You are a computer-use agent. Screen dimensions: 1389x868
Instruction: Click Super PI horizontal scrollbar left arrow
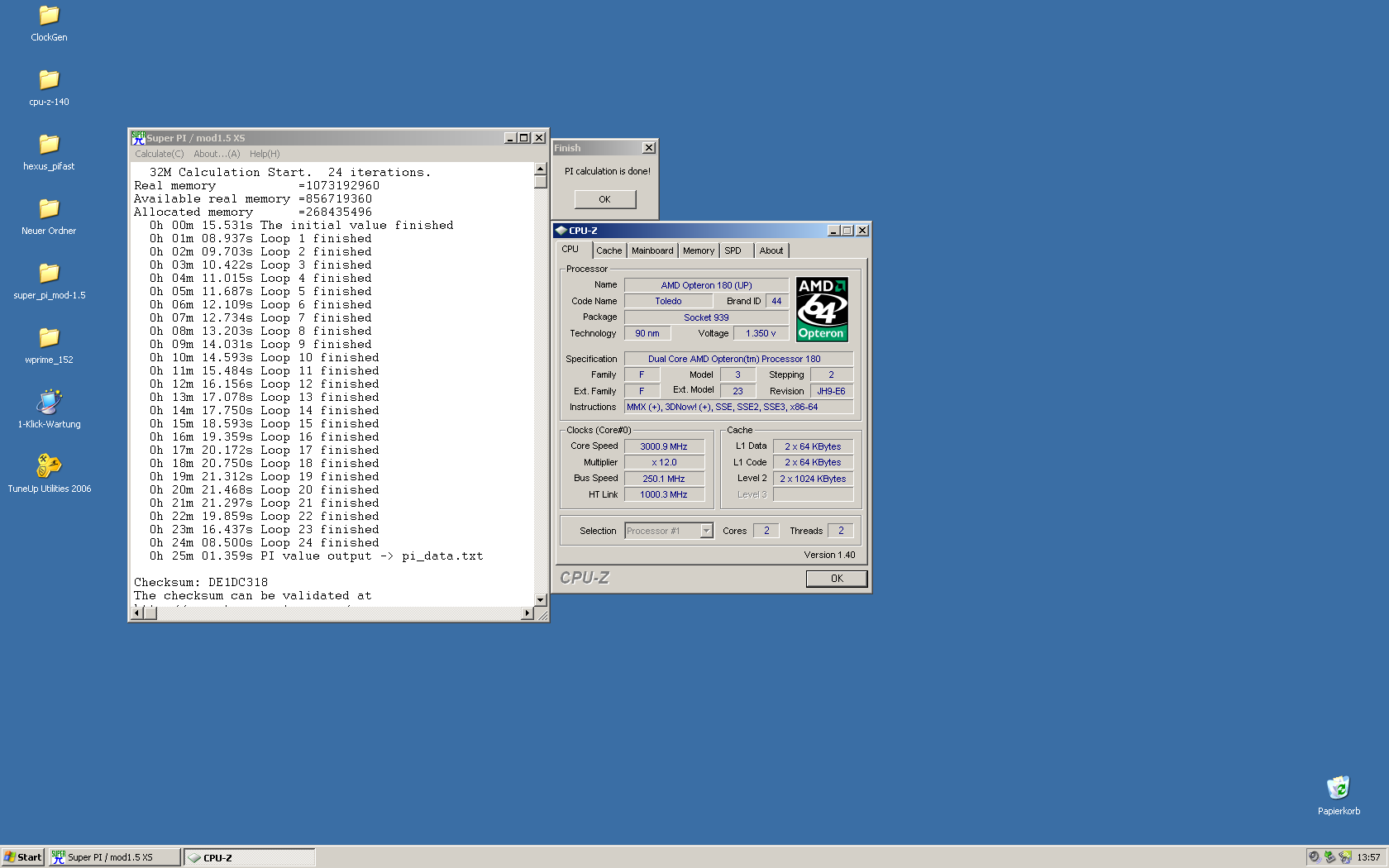pyautogui.click(x=137, y=613)
